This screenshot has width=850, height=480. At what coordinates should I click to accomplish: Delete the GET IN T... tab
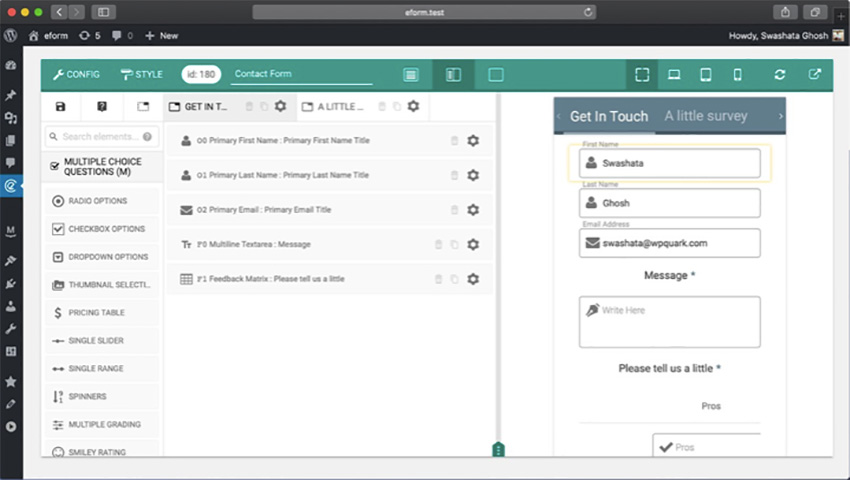point(249,107)
